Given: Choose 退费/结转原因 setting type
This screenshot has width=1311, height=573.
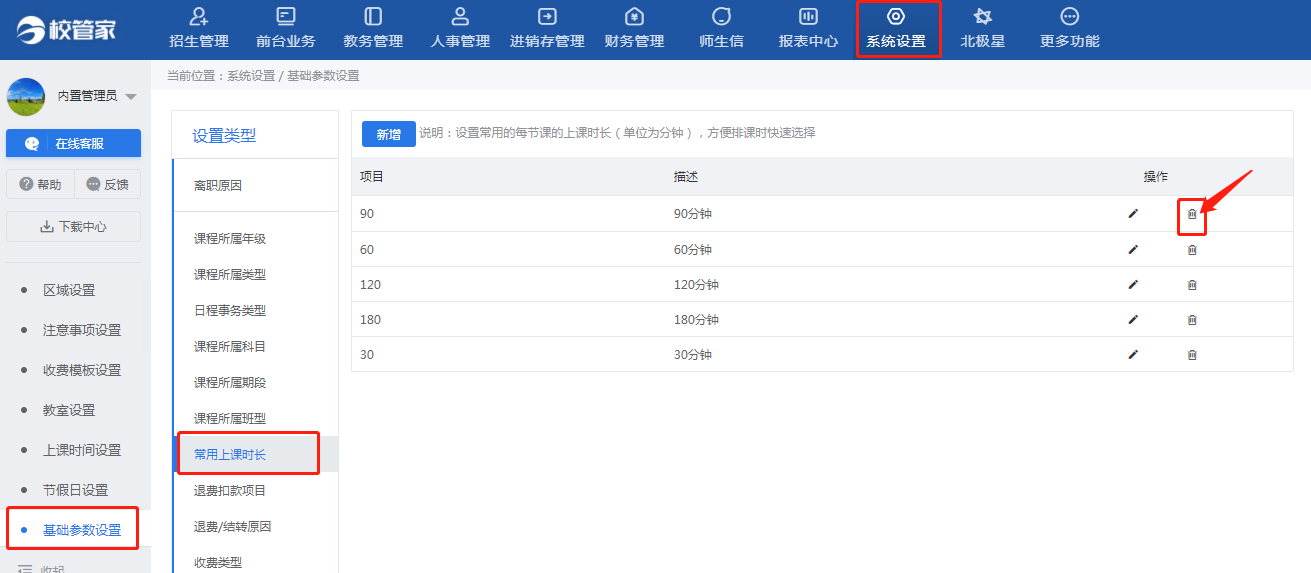Looking at the screenshot, I should [x=233, y=527].
